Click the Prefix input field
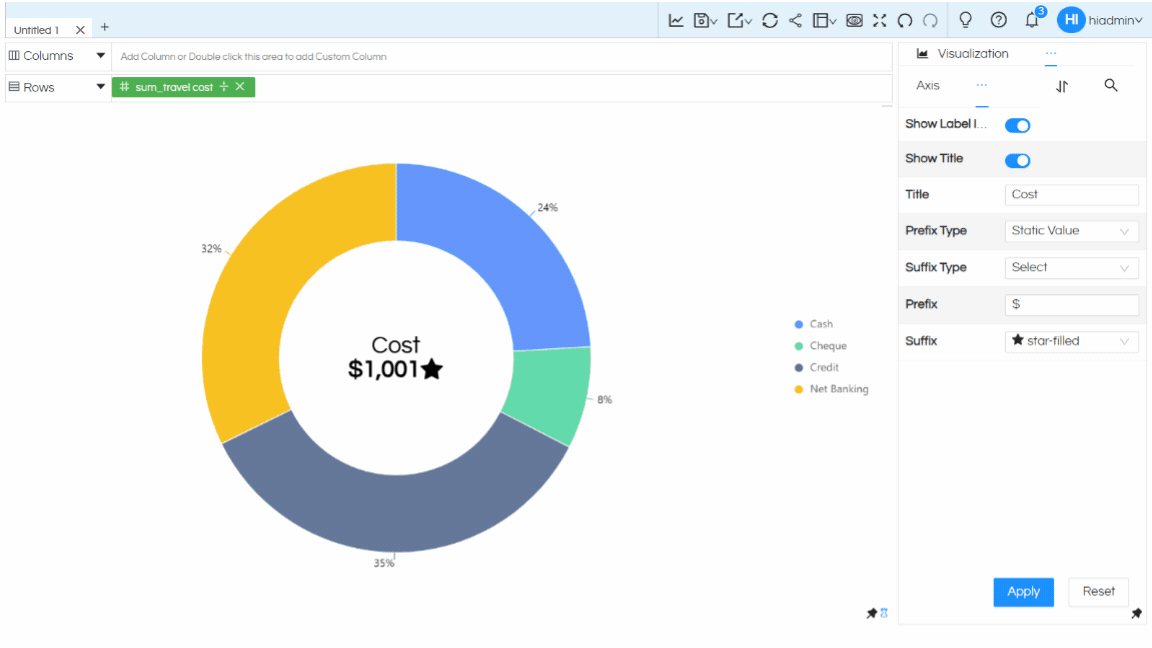 (x=1071, y=304)
